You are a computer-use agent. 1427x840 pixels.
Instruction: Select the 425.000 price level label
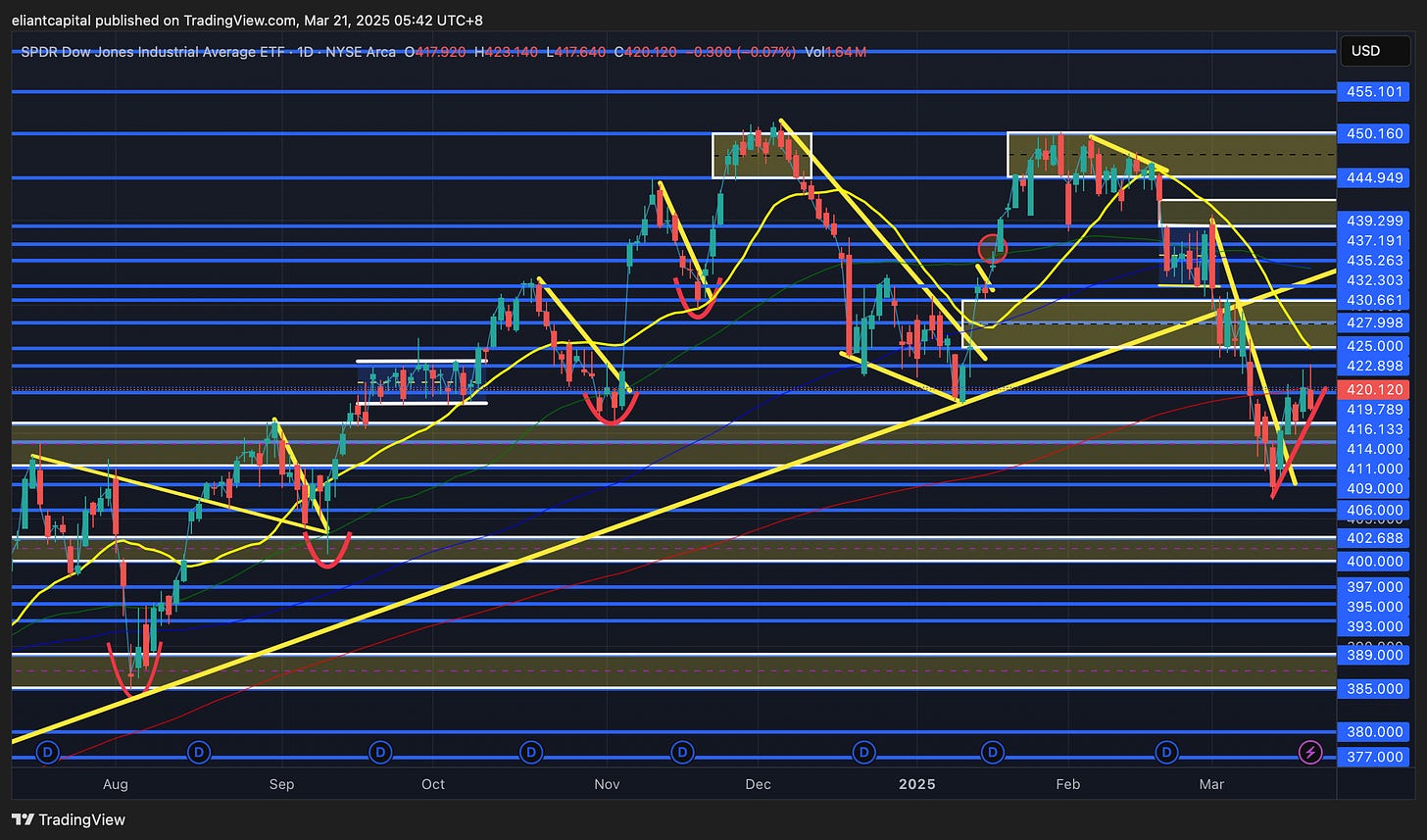1376,346
